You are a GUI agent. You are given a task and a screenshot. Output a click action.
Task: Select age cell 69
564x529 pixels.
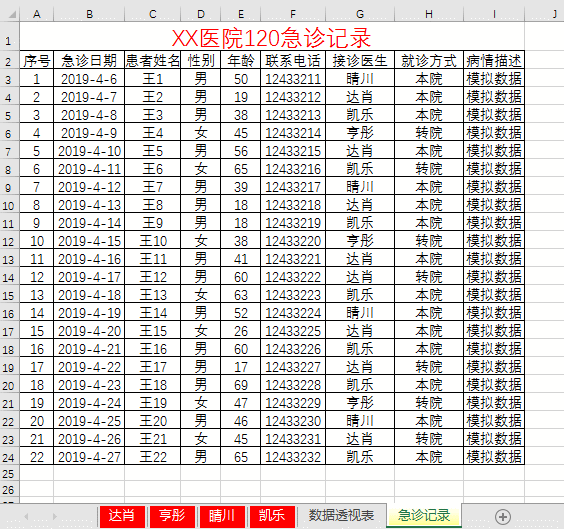241,384
